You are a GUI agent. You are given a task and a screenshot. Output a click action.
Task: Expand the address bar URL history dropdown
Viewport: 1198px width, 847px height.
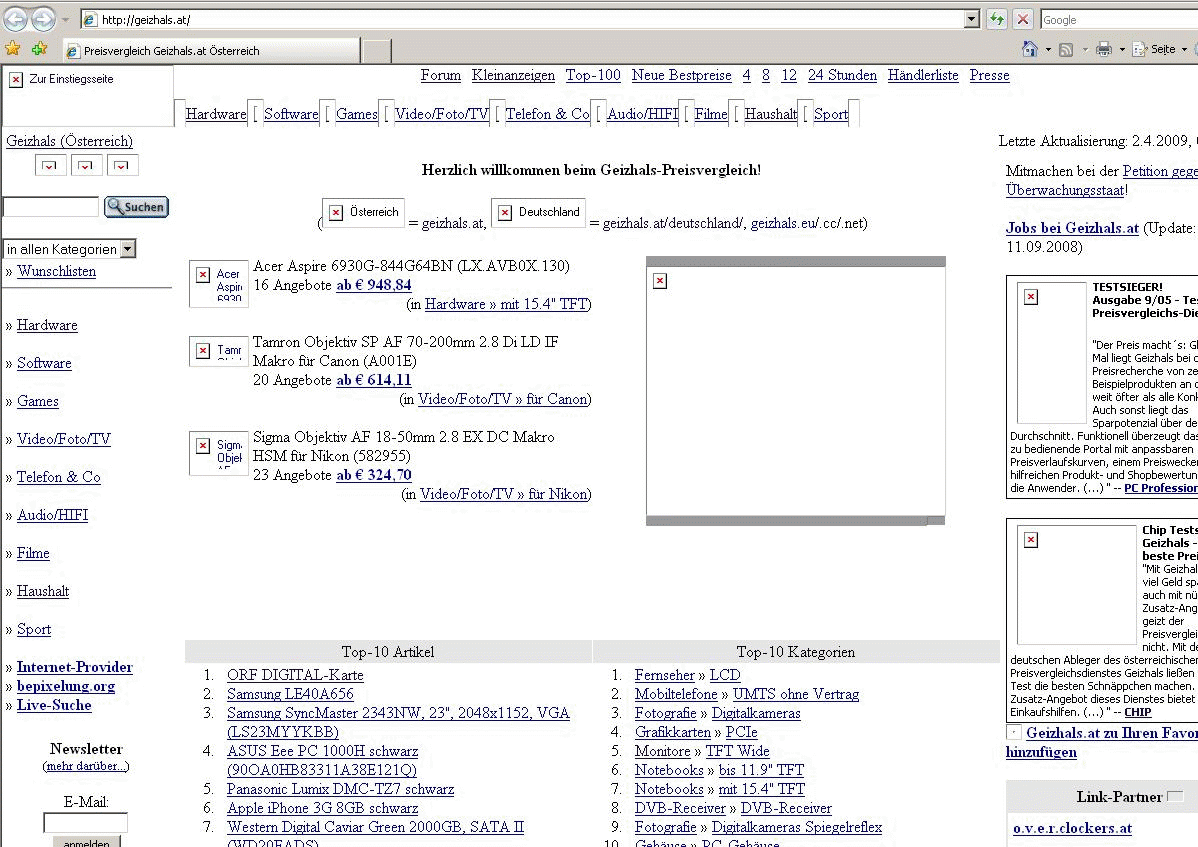(972, 19)
